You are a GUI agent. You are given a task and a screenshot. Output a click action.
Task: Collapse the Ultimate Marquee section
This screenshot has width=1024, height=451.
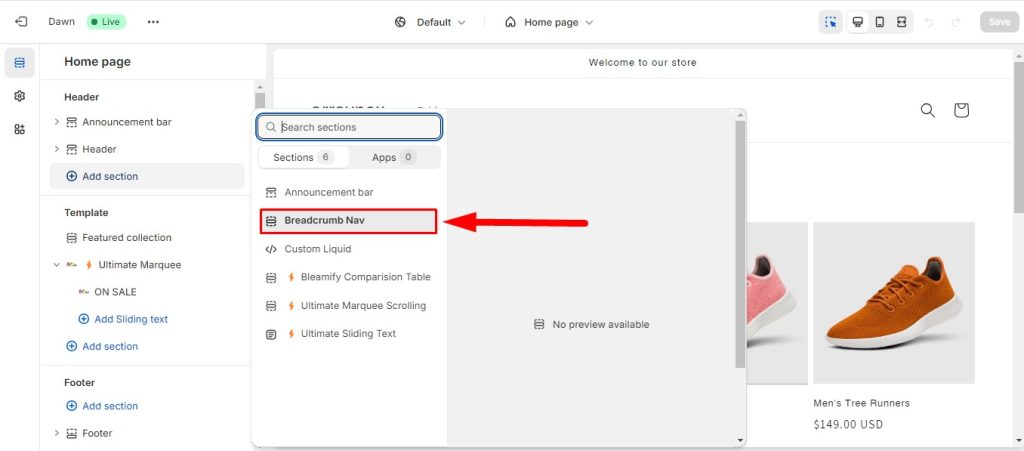click(x=57, y=265)
